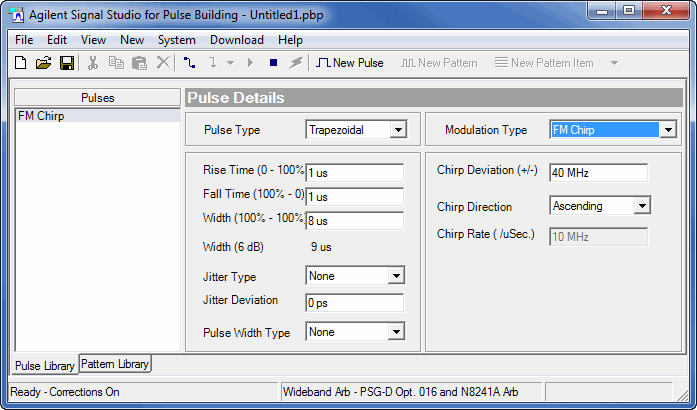
Task: Click the Save disk icon
Action: (67, 63)
